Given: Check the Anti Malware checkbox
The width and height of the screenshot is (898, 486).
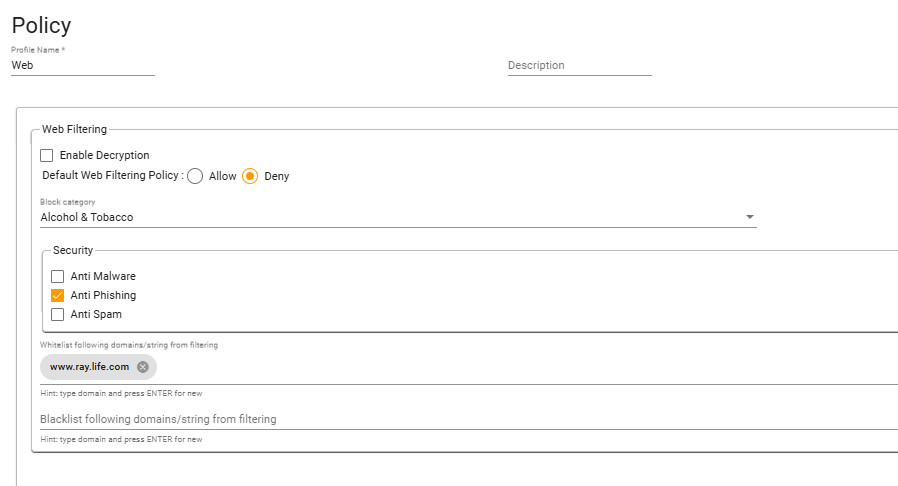Looking at the screenshot, I should pyautogui.click(x=57, y=276).
